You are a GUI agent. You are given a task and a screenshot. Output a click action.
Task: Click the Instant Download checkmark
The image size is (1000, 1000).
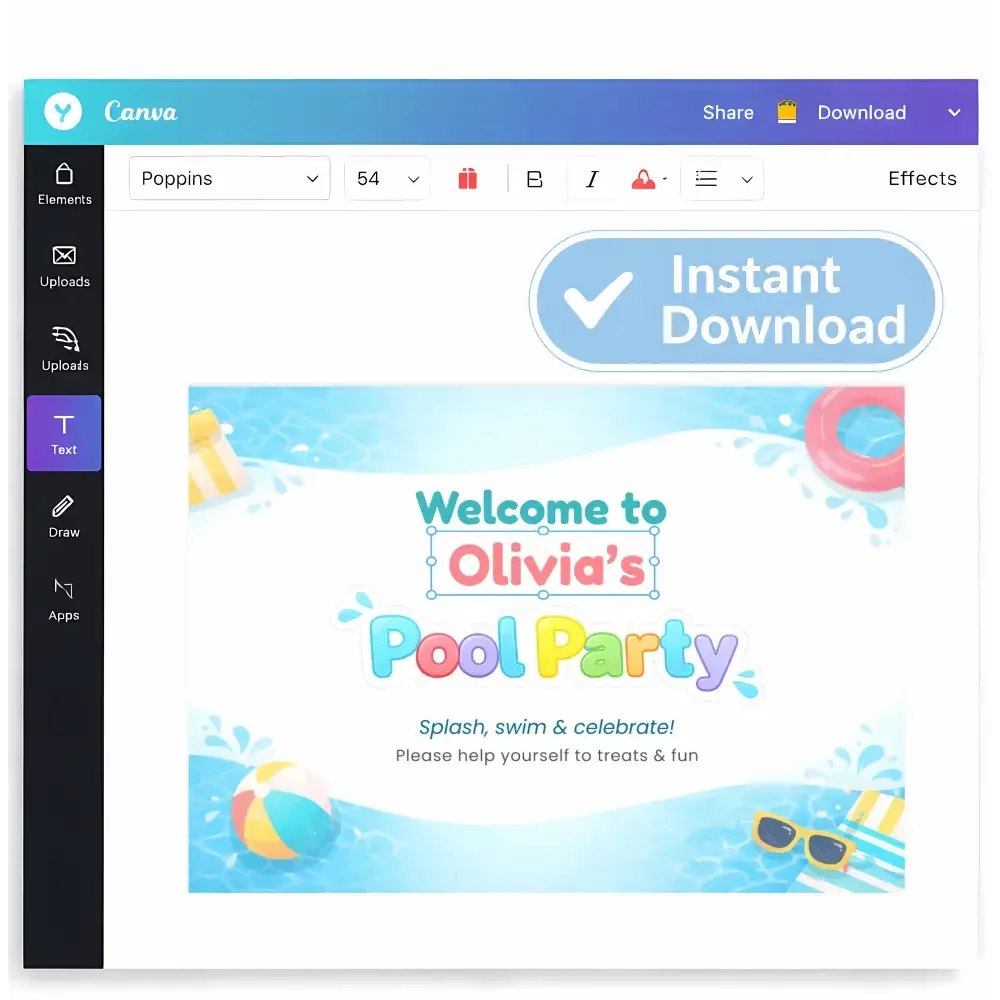[597, 300]
